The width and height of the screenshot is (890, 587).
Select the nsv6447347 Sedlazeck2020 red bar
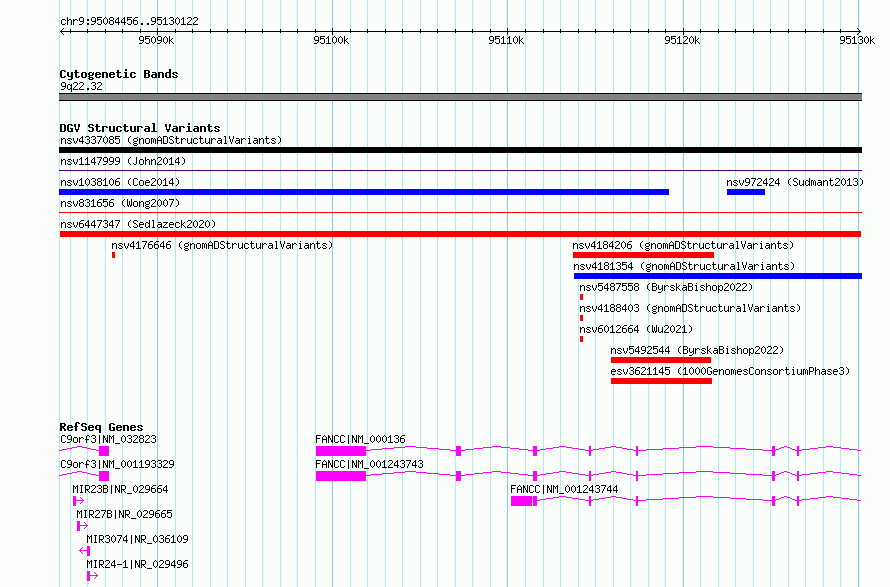(x=460, y=234)
